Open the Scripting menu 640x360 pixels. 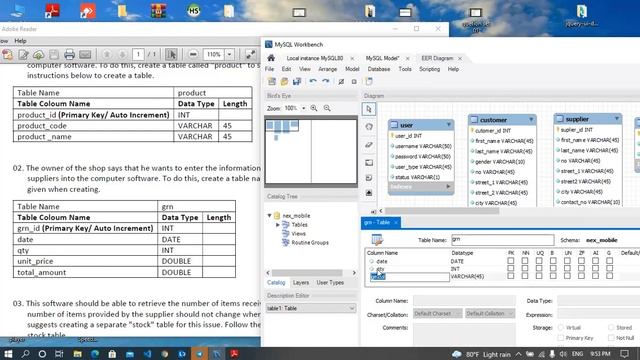tap(429, 69)
